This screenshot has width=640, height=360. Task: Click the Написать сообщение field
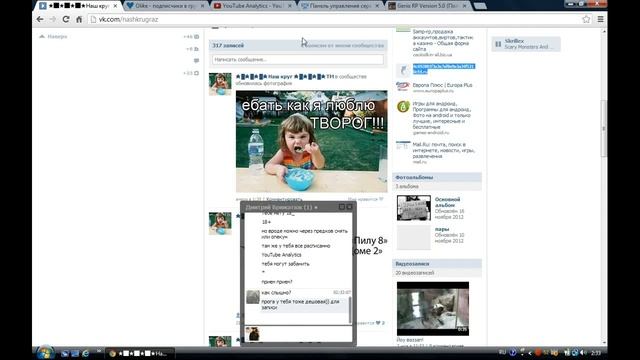coord(298,60)
